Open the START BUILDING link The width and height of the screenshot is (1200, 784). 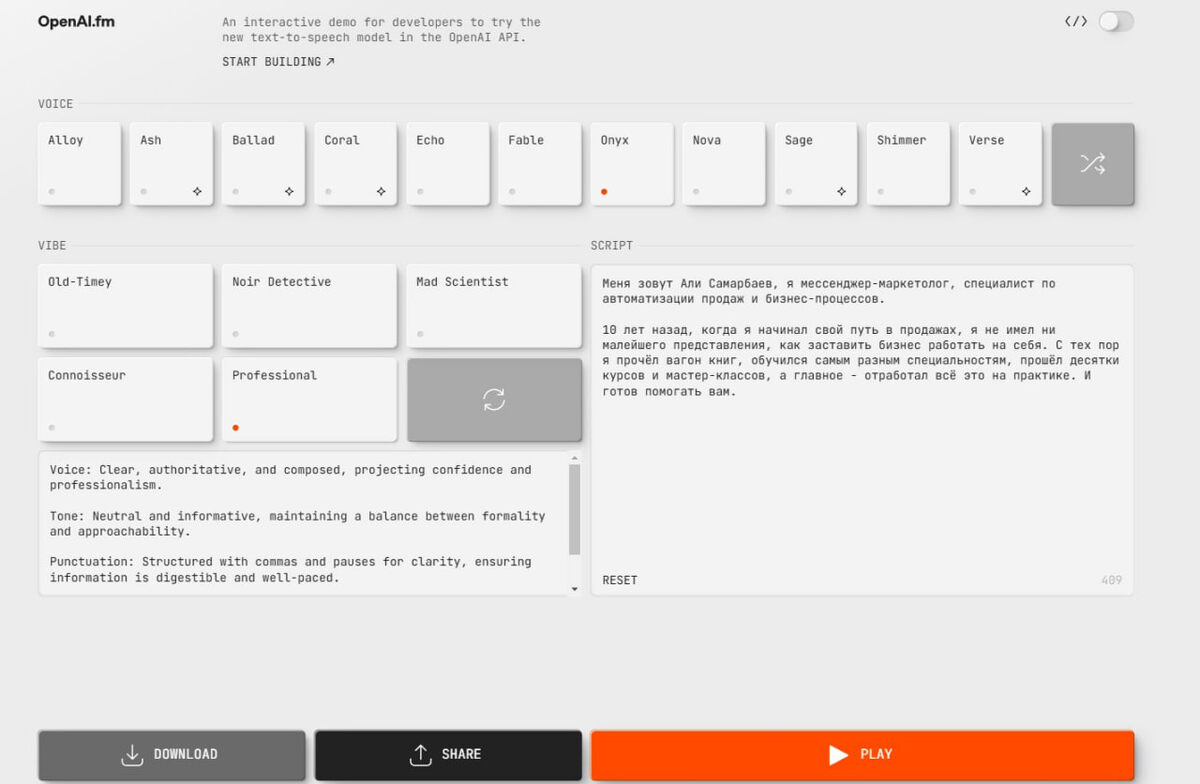[x=278, y=62]
